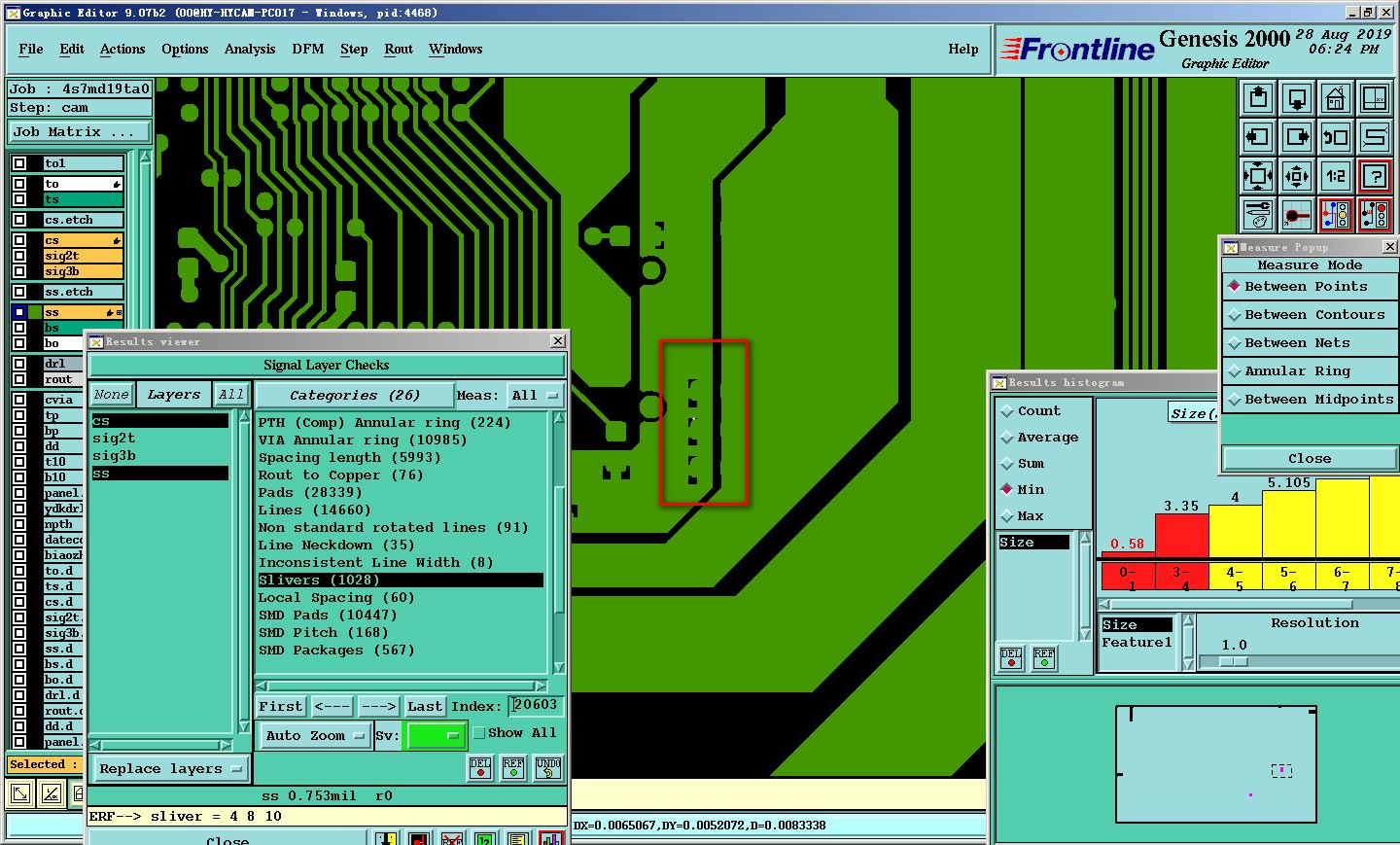The width and height of the screenshot is (1400, 845).
Task: Click the Layers filter button
Action: pos(174,395)
